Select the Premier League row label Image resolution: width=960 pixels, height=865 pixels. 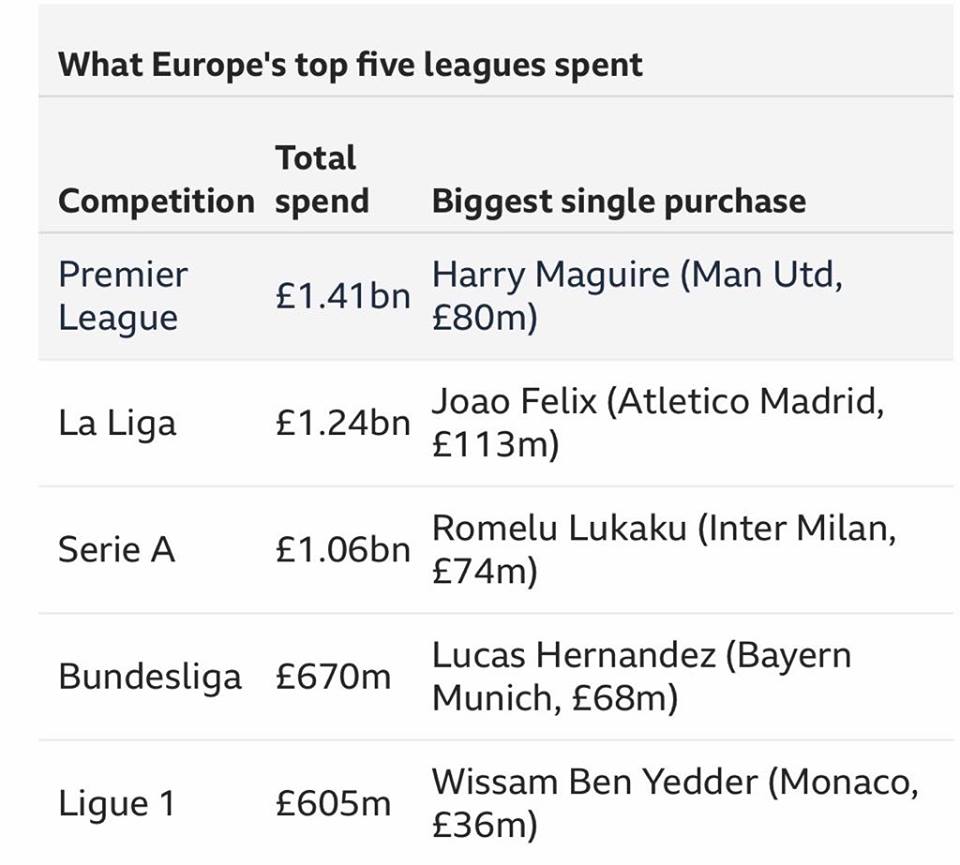click(x=123, y=296)
